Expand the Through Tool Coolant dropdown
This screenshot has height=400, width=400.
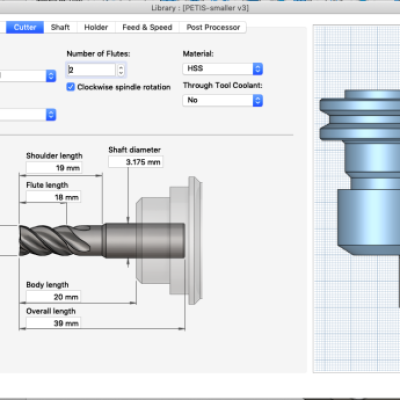[223, 100]
